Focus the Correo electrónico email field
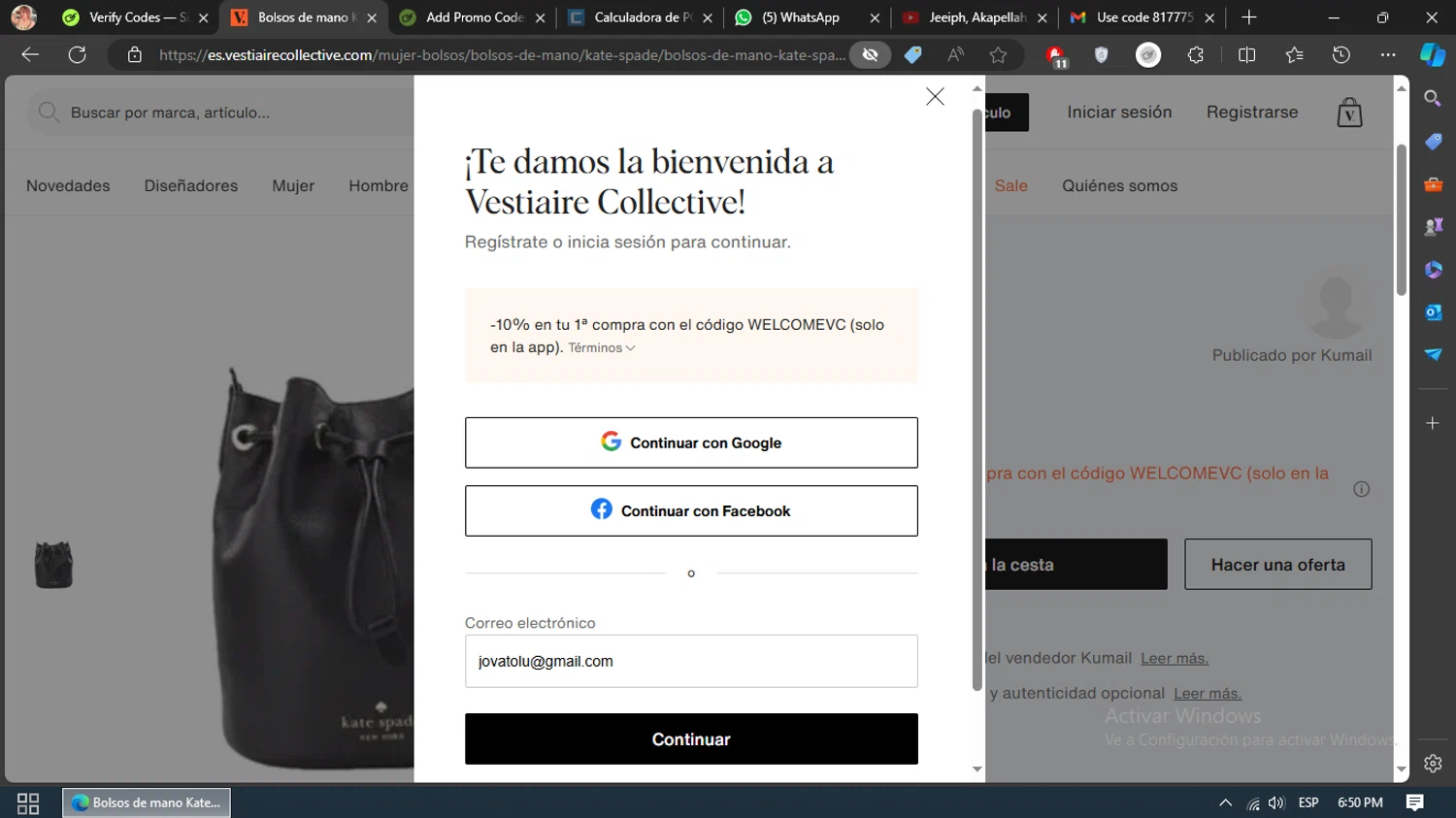Screen dimensions: 1456x818 [x=691, y=661]
